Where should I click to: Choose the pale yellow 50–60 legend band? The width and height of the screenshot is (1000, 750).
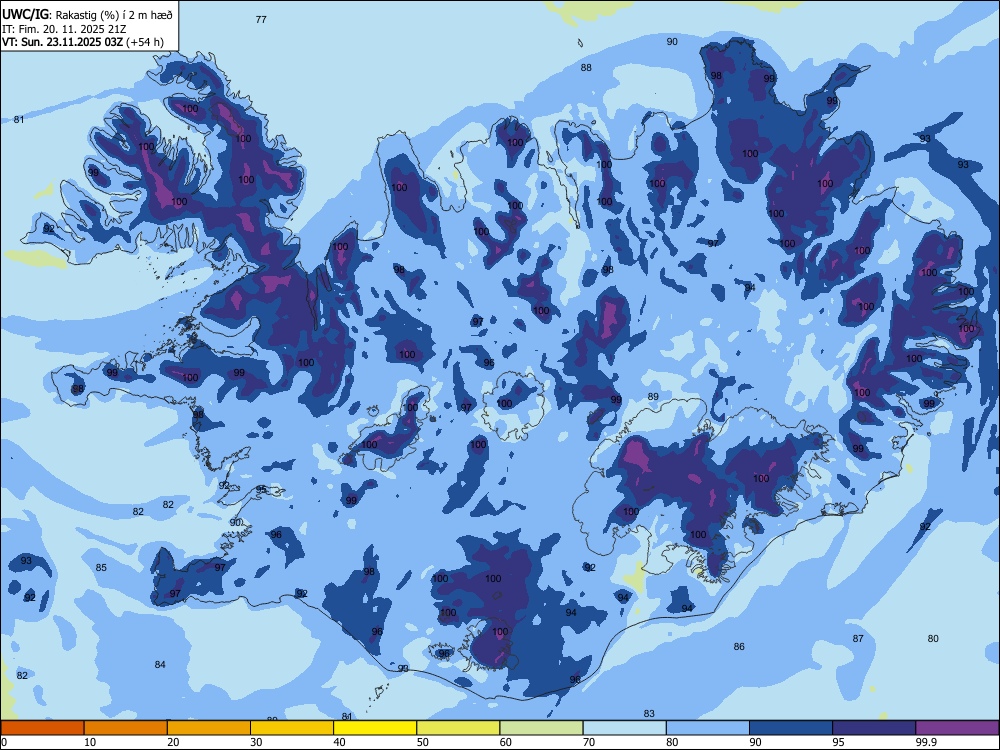click(x=459, y=728)
